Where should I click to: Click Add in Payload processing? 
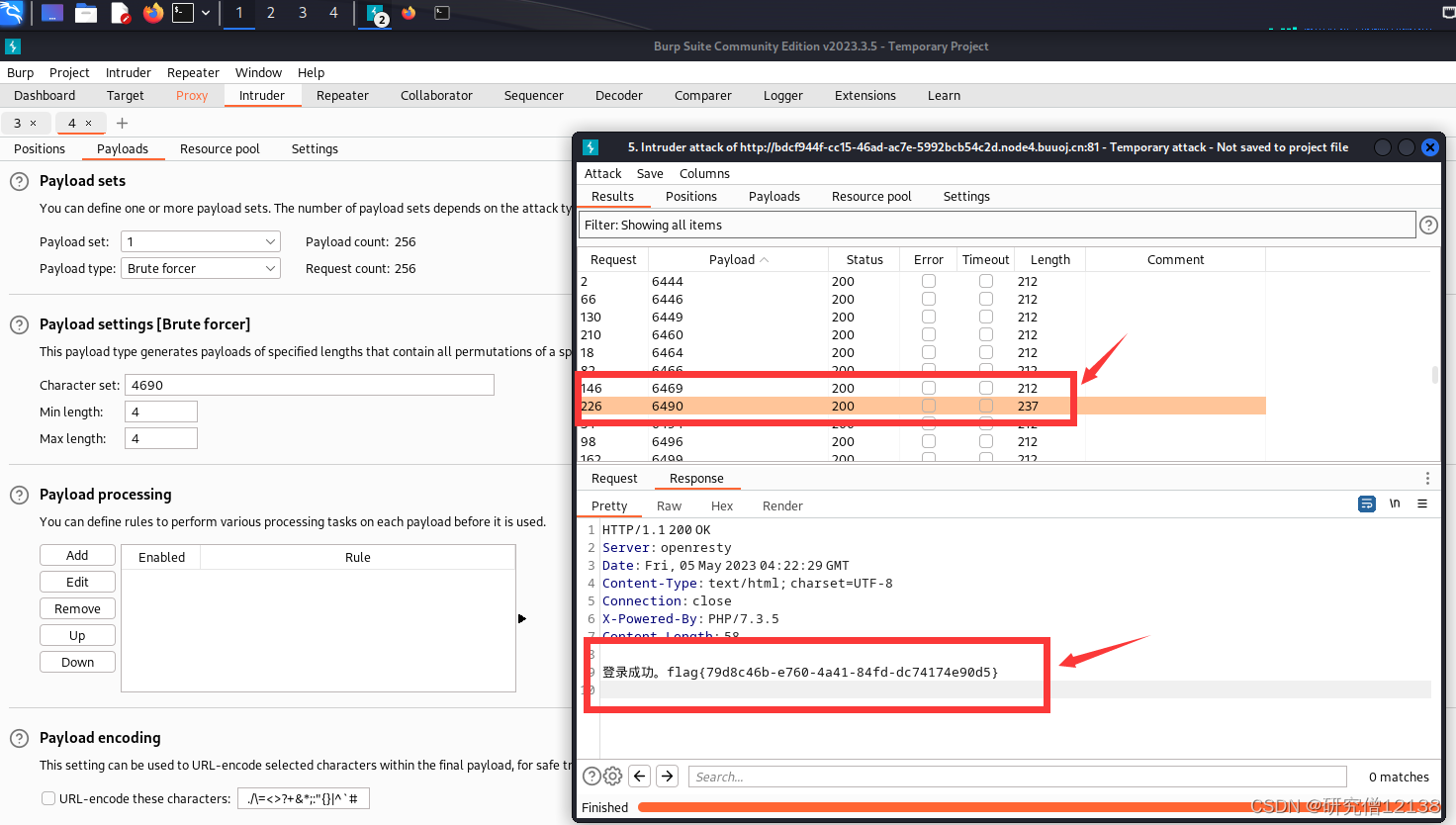click(77, 555)
